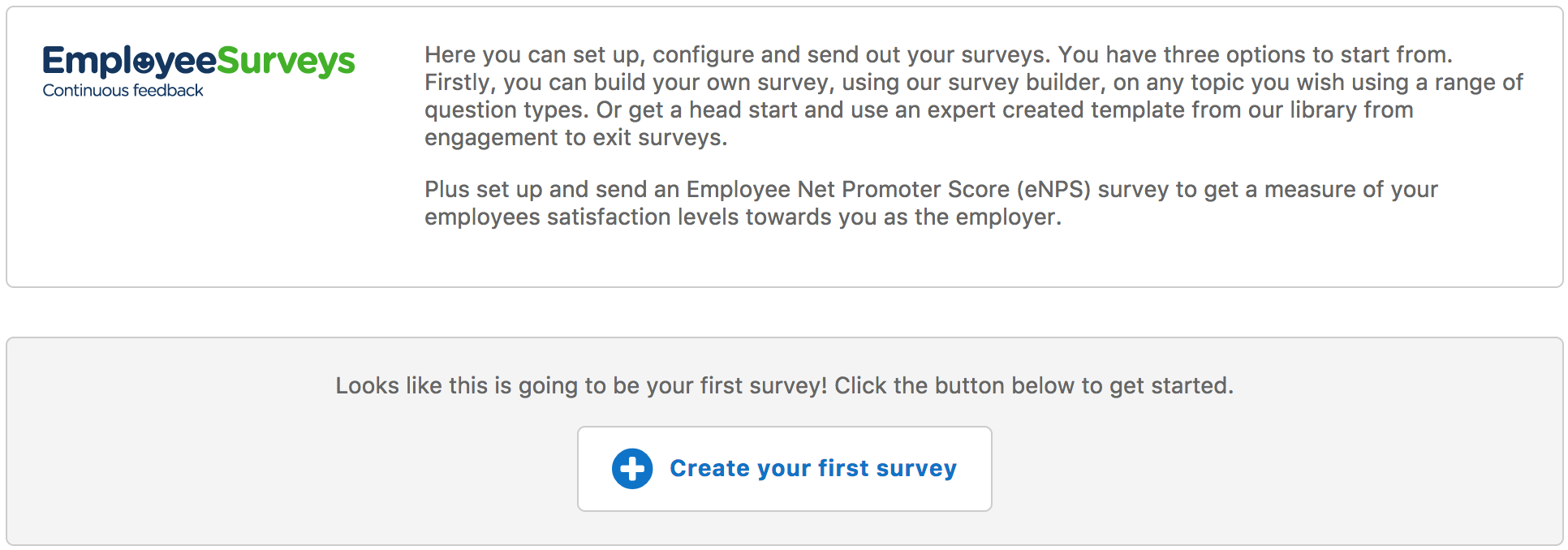
Task: Click the EmployeeSurveys logo
Action: pos(199,71)
